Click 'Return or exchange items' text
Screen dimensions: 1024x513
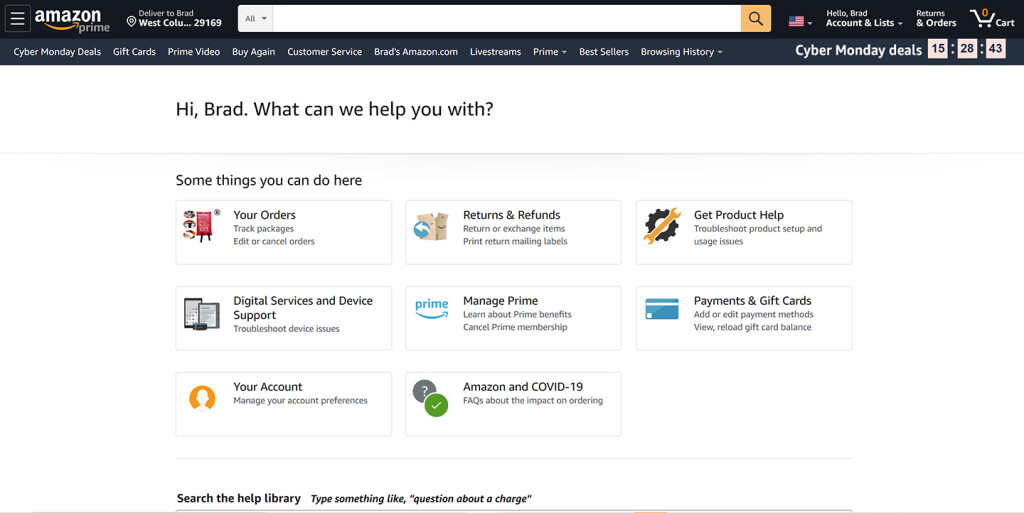pyautogui.click(x=514, y=228)
